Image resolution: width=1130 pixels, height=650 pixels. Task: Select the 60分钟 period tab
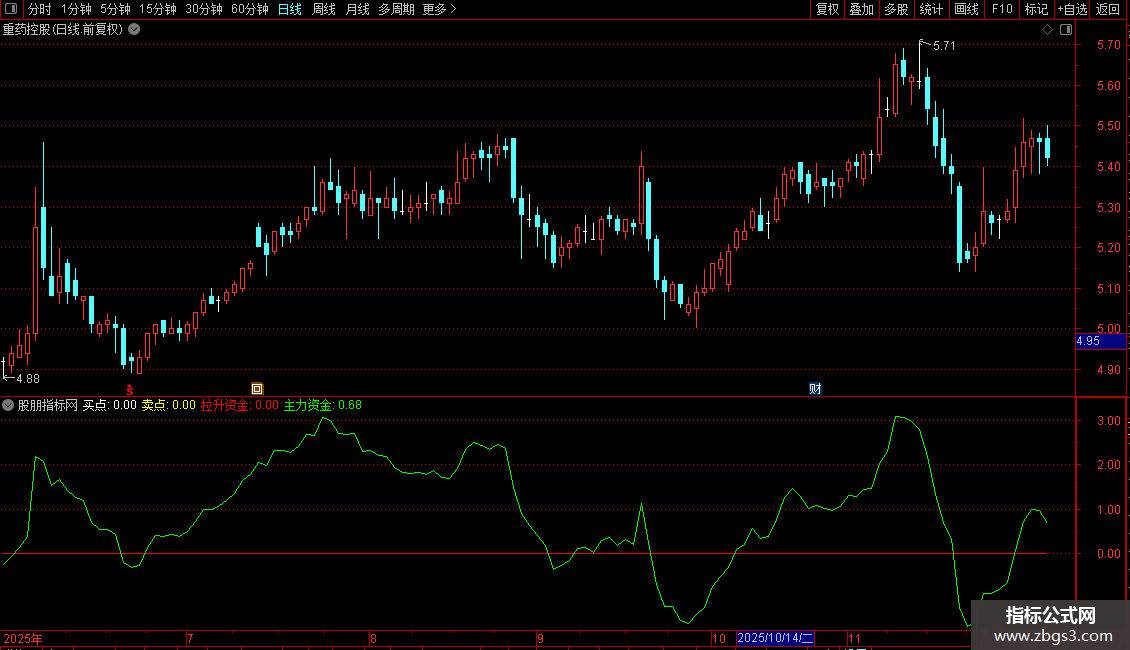[x=249, y=9]
